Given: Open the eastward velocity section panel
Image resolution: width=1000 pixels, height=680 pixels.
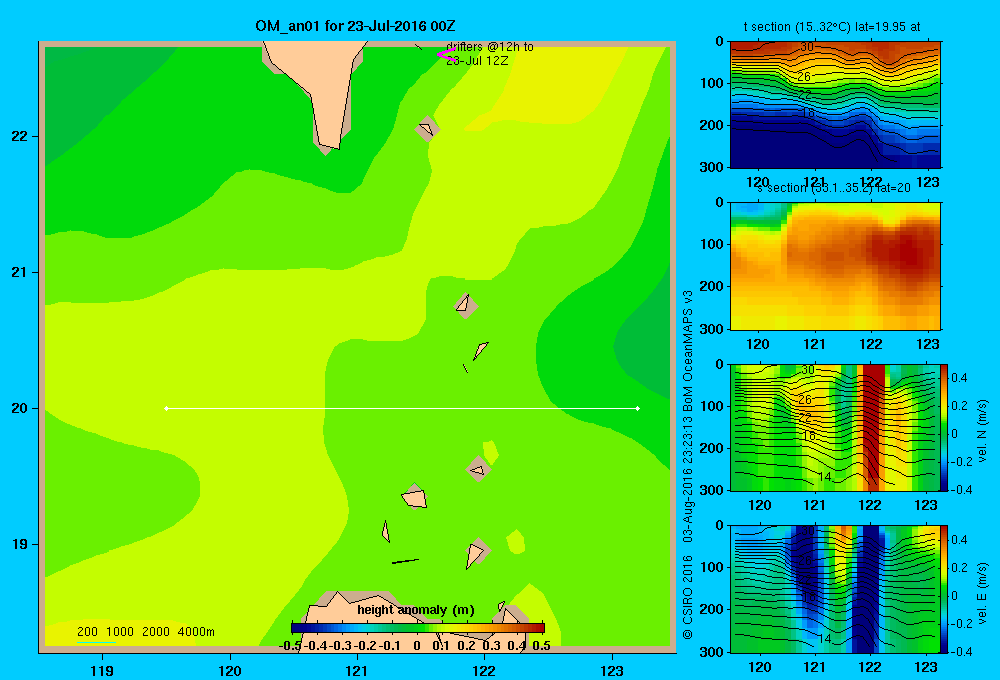Looking at the screenshot, I should [x=835, y=589].
